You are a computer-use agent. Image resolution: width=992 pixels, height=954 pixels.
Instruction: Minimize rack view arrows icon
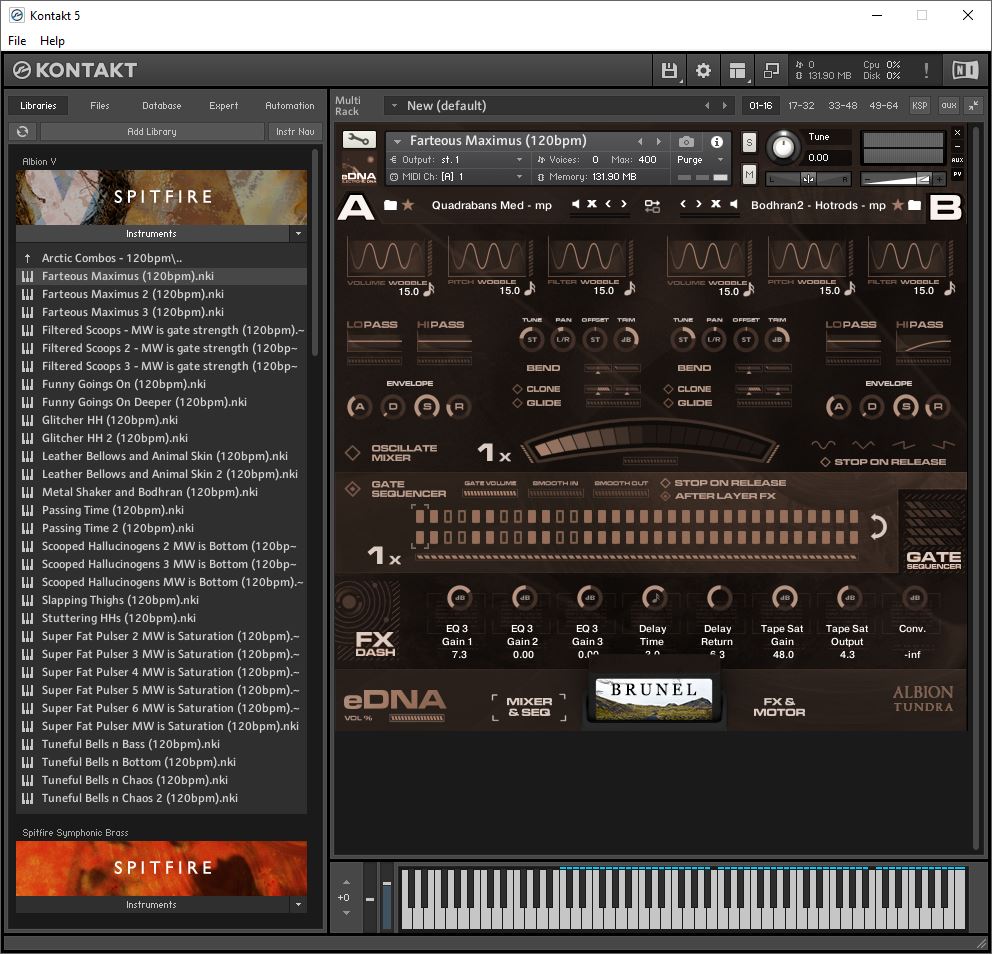click(973, 106)
